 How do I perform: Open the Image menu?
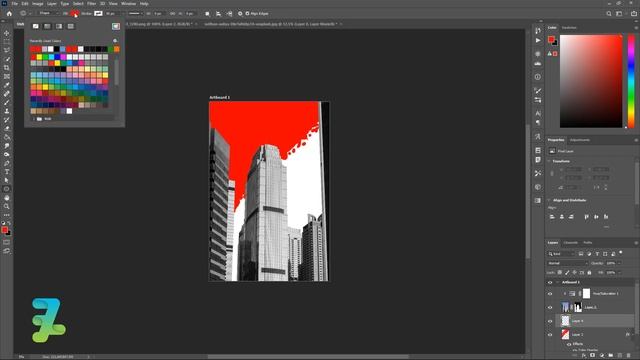pos(38,4)
